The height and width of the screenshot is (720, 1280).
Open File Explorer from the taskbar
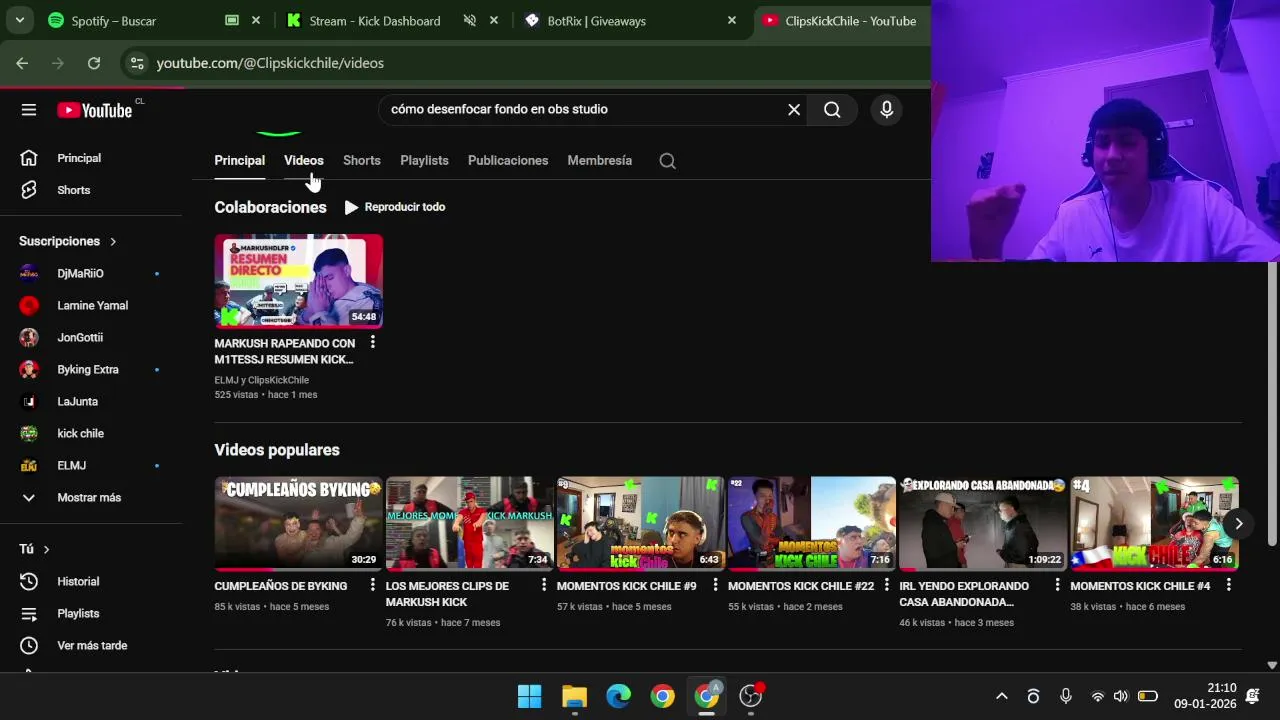pos(574,696)
